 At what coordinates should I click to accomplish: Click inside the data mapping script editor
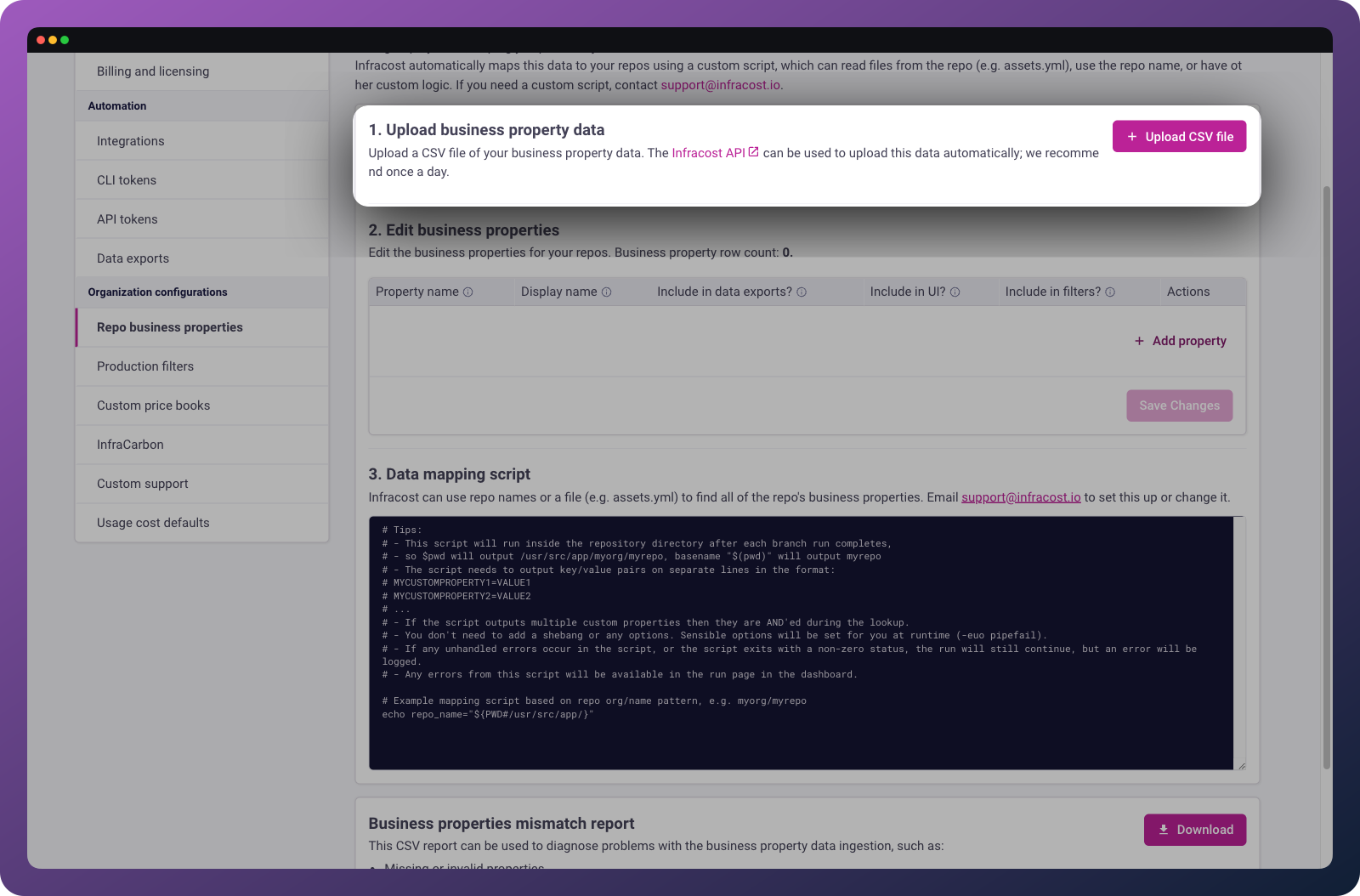806,643
